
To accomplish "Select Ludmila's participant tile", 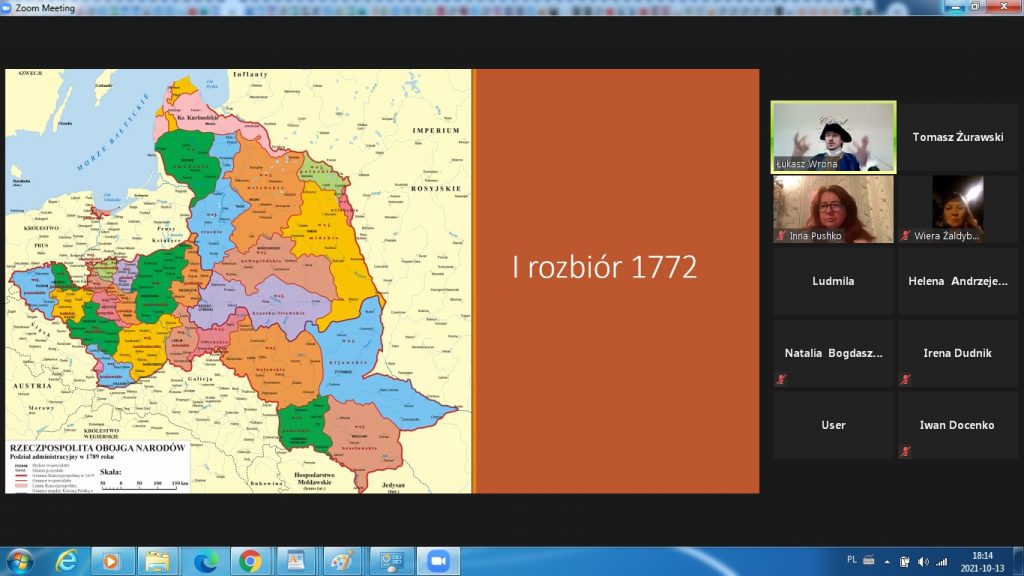I will coord(833,281).
